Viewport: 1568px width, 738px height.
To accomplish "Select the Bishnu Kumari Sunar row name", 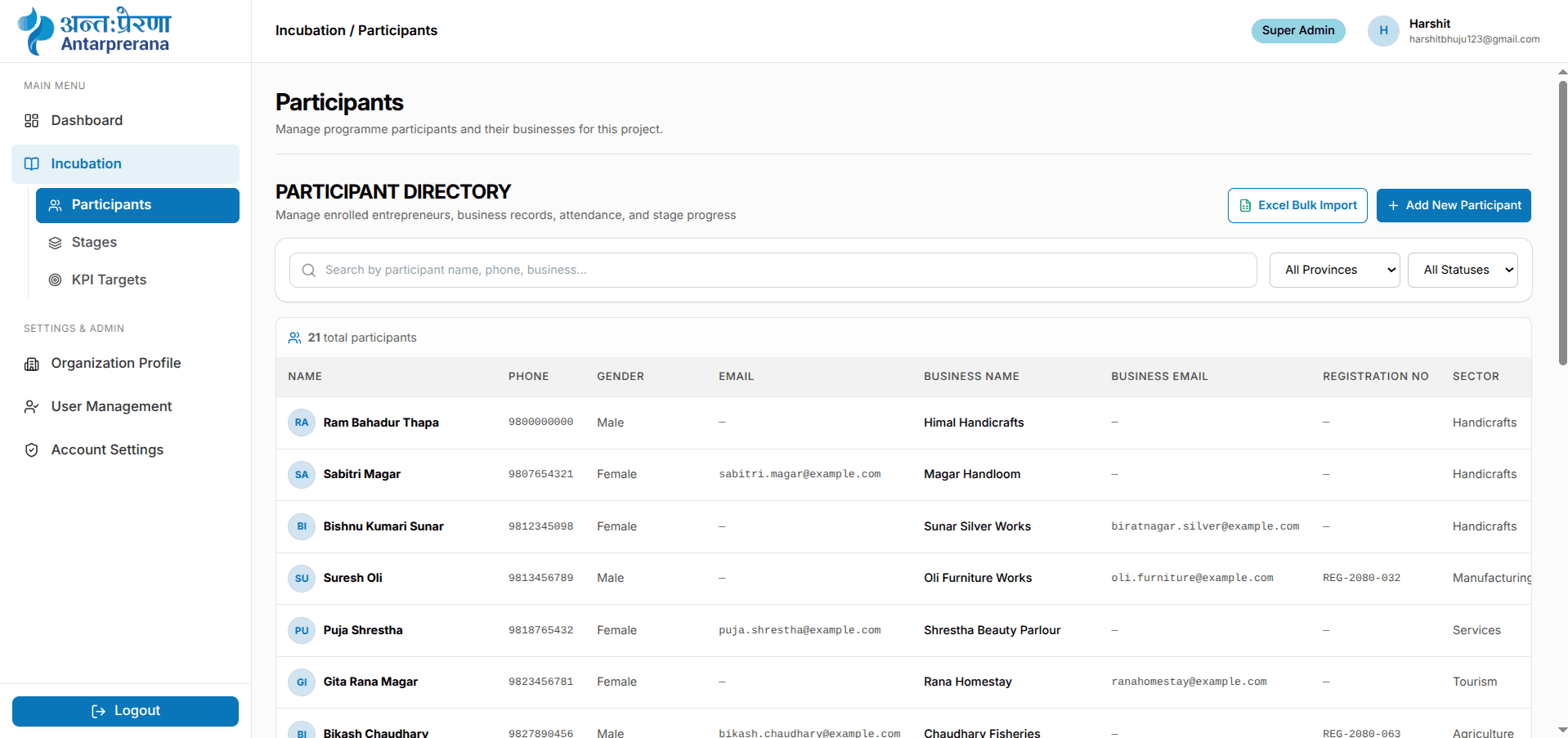I will coord(383,527).
